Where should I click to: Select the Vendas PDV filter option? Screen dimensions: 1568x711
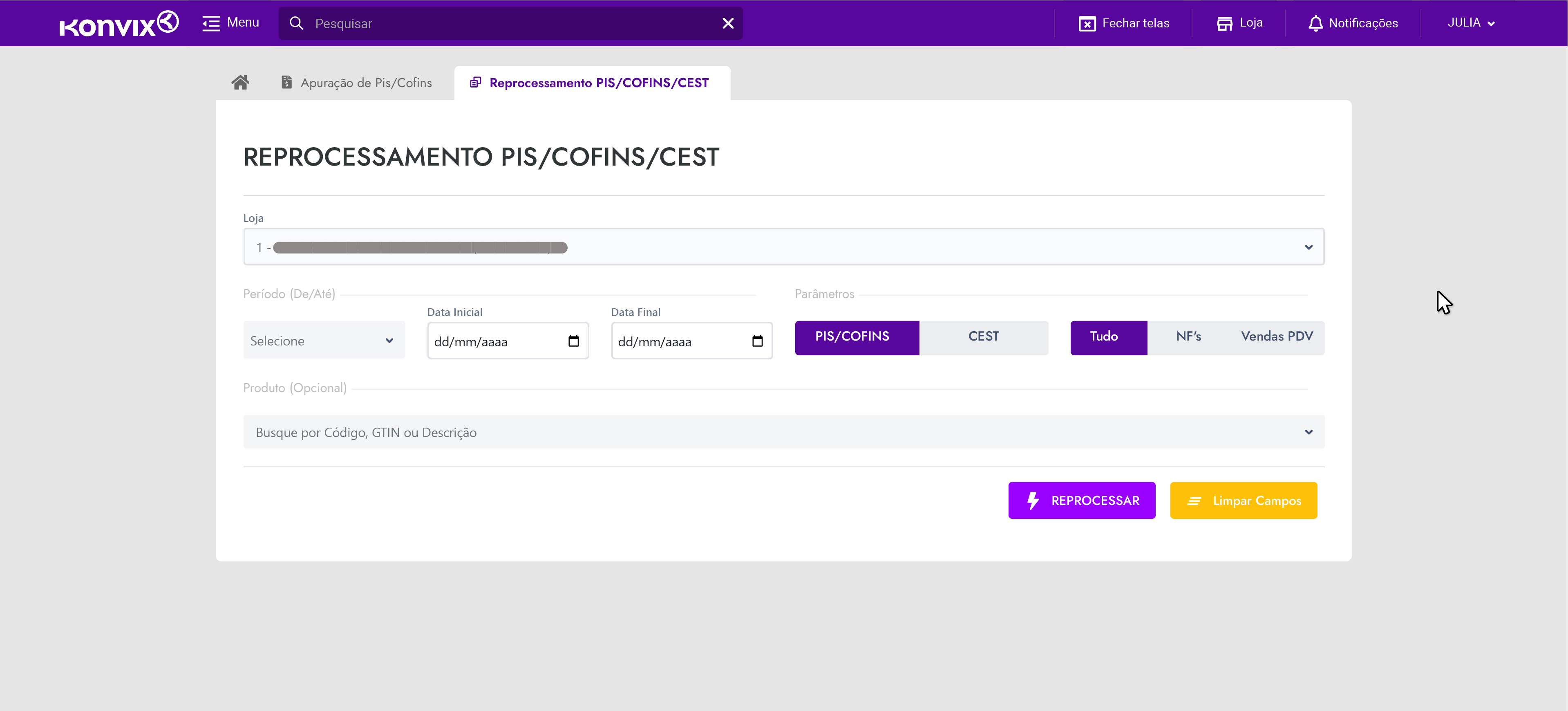pos(1277,337)
